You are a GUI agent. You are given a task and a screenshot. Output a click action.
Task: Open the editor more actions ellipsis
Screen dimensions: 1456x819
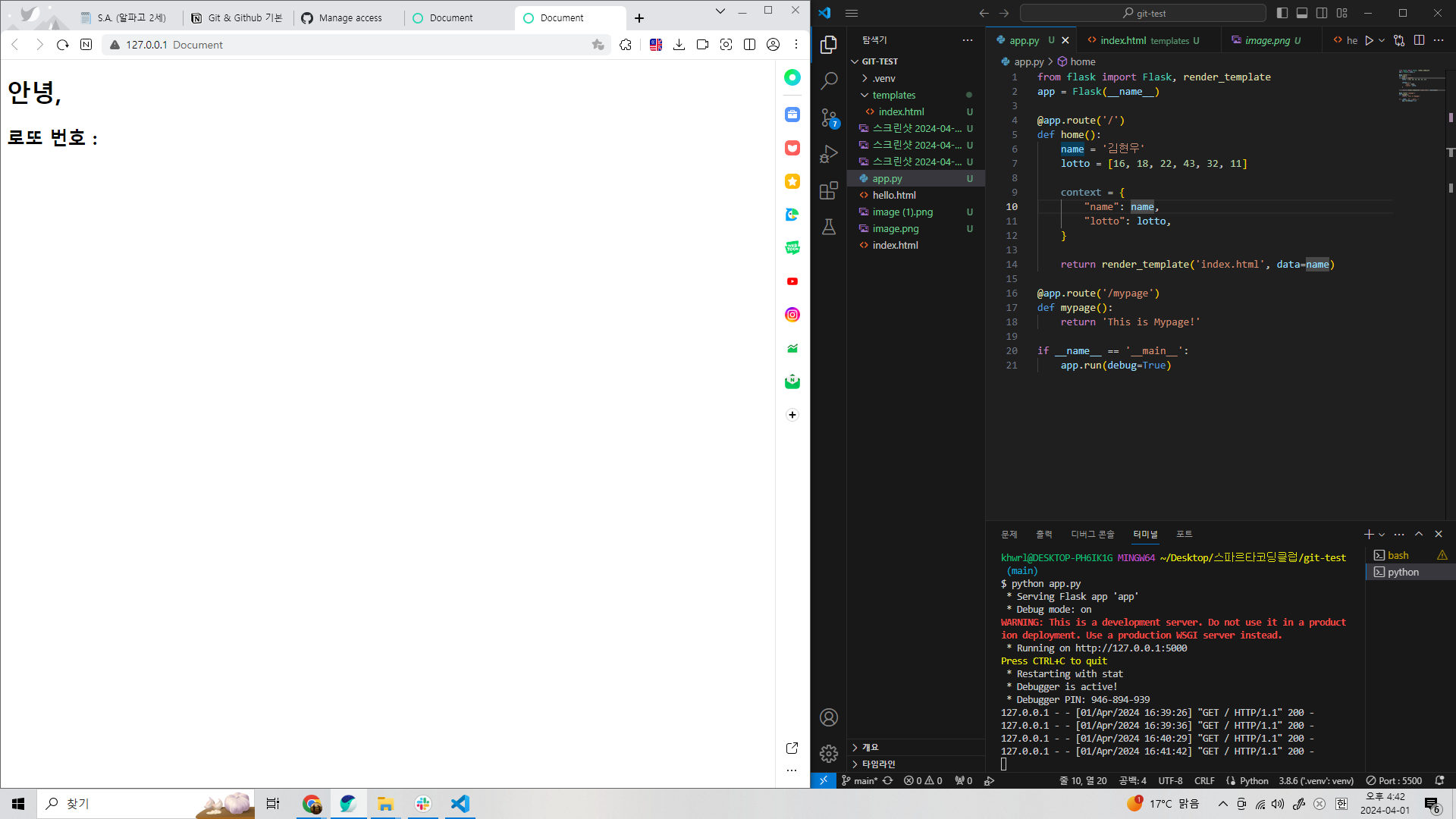(x=1439, y=40)
